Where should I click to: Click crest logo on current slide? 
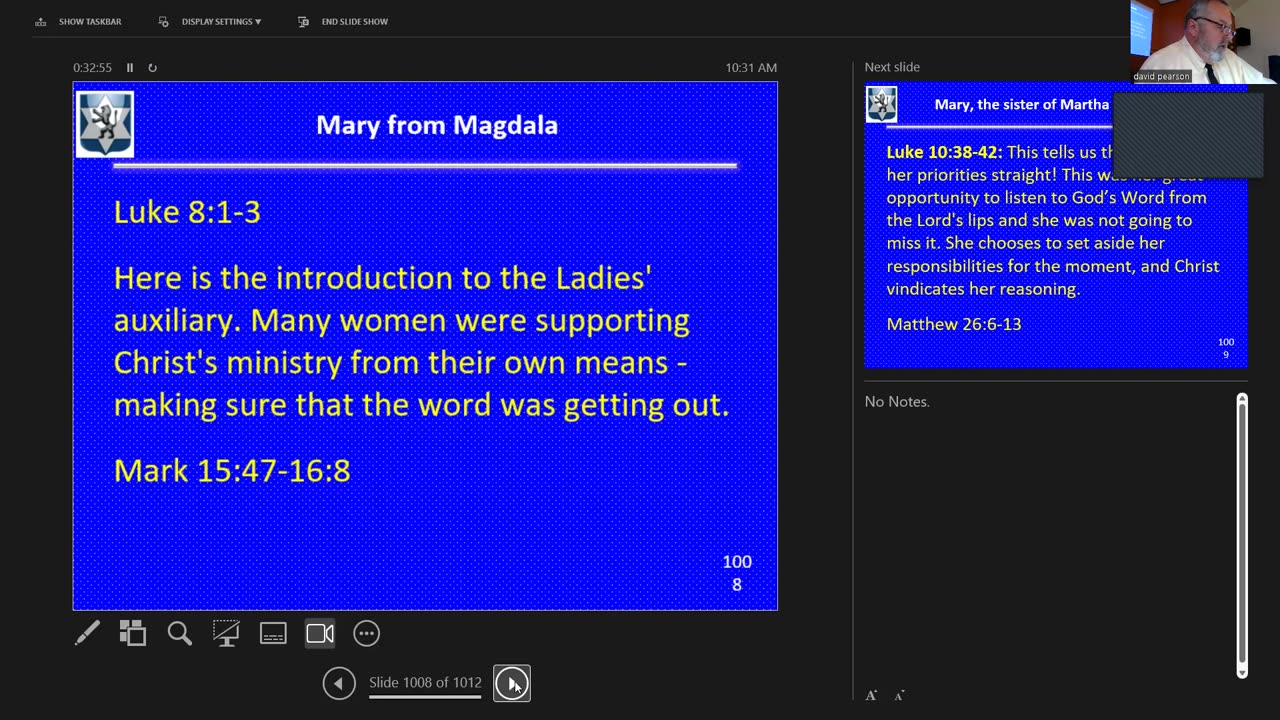click(x=105, y=124)
